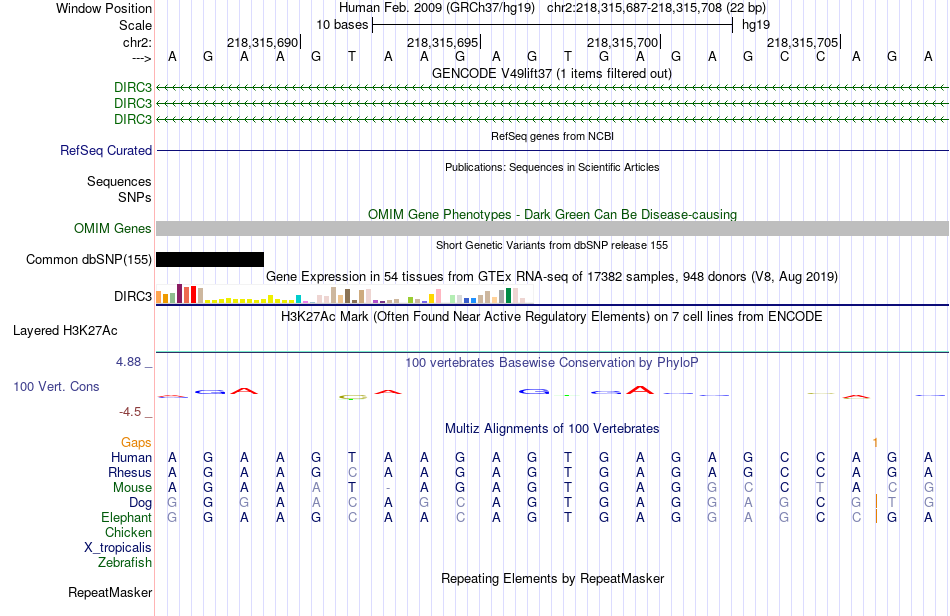Click the "Sequences" track label
The height and width of the screenshot is (616, 950).
pos(119,182)
